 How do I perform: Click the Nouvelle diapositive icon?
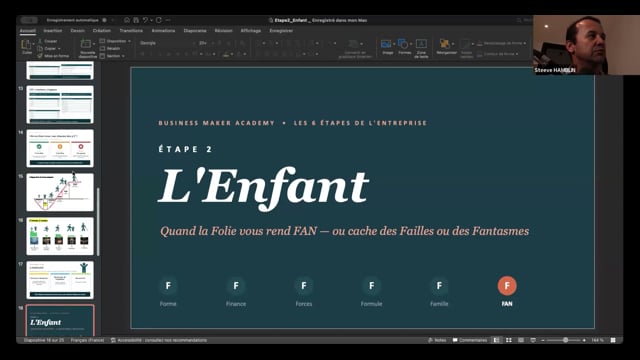point(86,44)
